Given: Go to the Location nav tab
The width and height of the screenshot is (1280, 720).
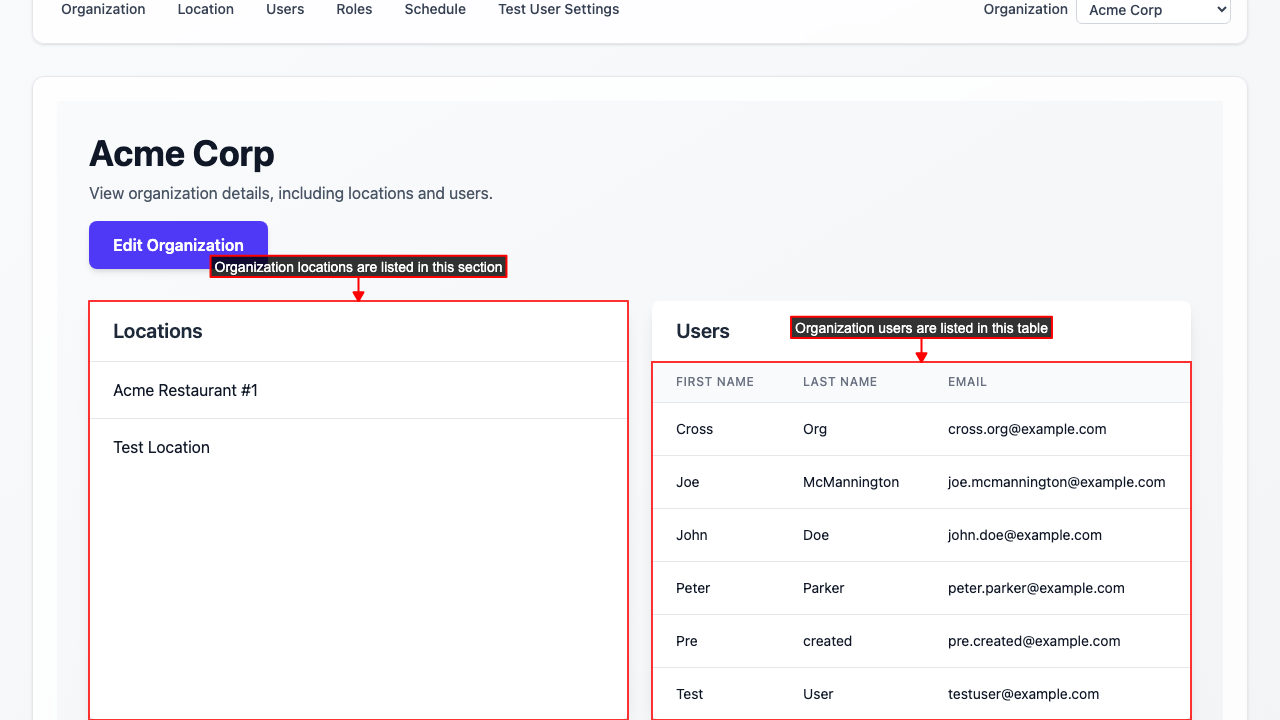Looking at the screenshot, I should click(205, 10).
